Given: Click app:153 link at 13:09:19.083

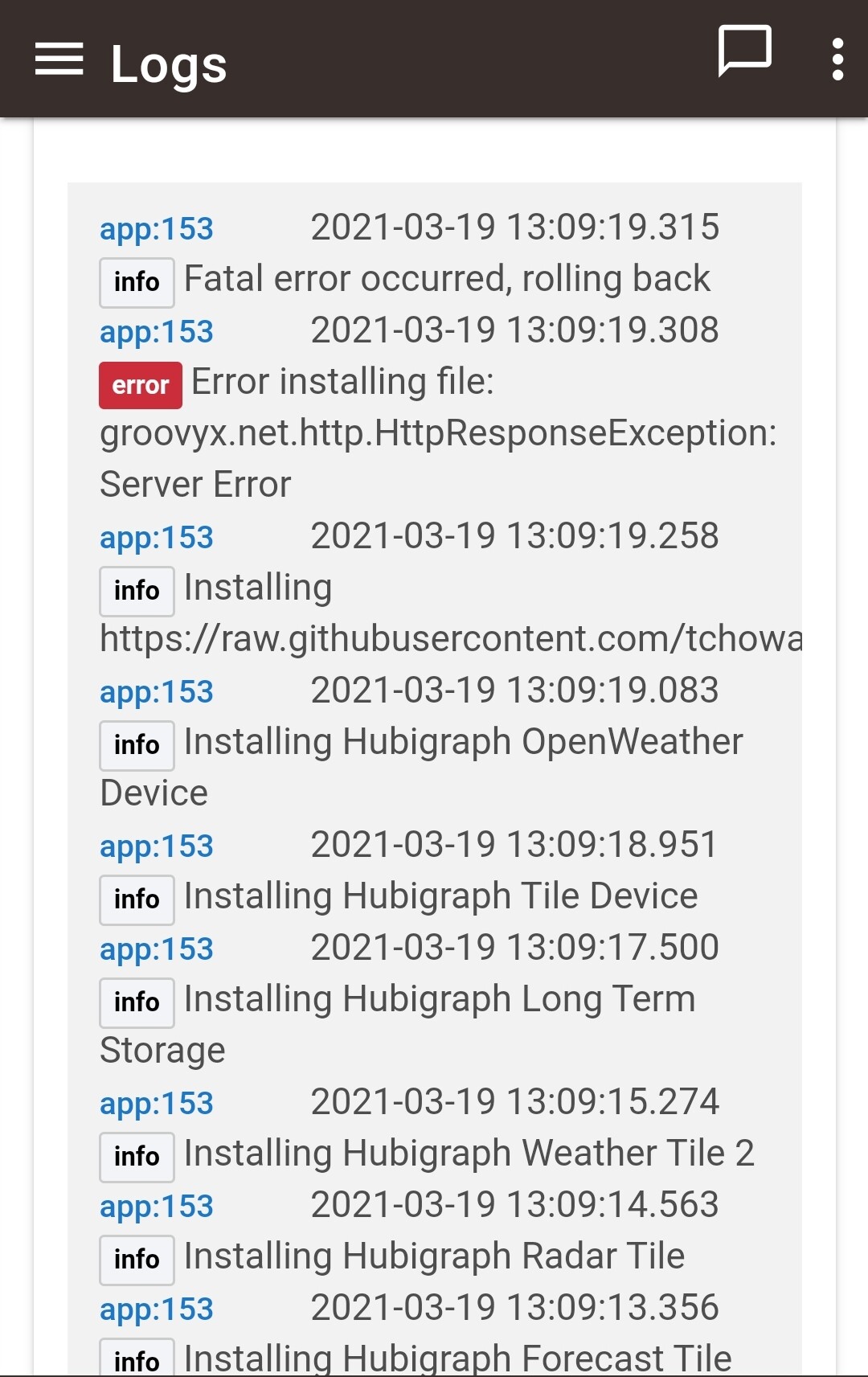Looking at the screenshot, I should (x=157, y=692).
